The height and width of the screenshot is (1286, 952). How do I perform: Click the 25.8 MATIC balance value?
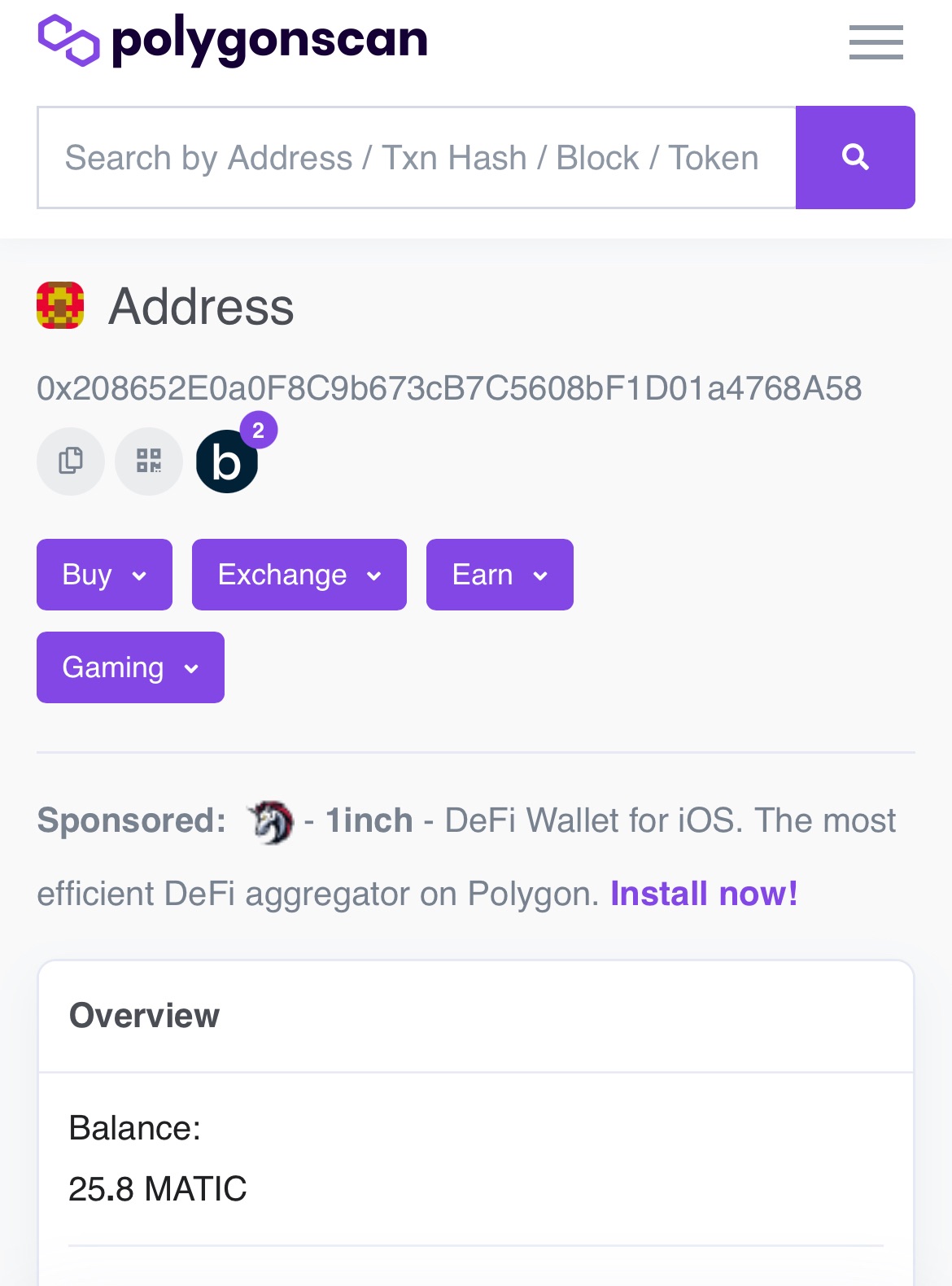[158, 1188]
